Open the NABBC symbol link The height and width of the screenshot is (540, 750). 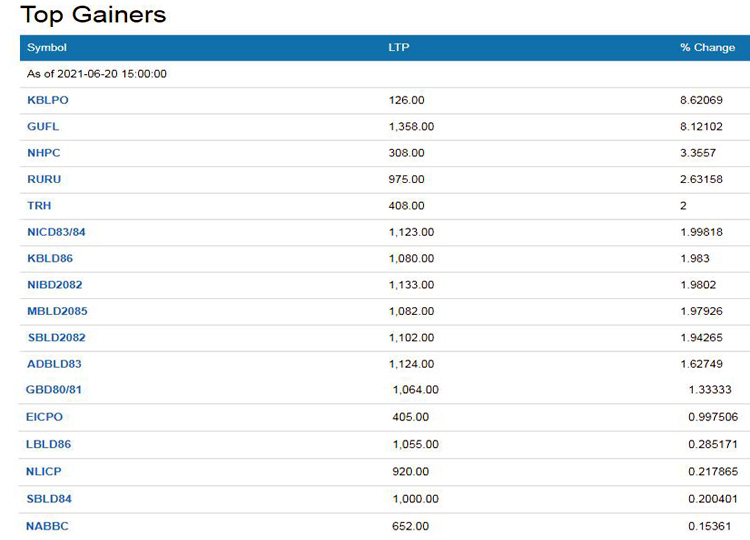(47, 526)
